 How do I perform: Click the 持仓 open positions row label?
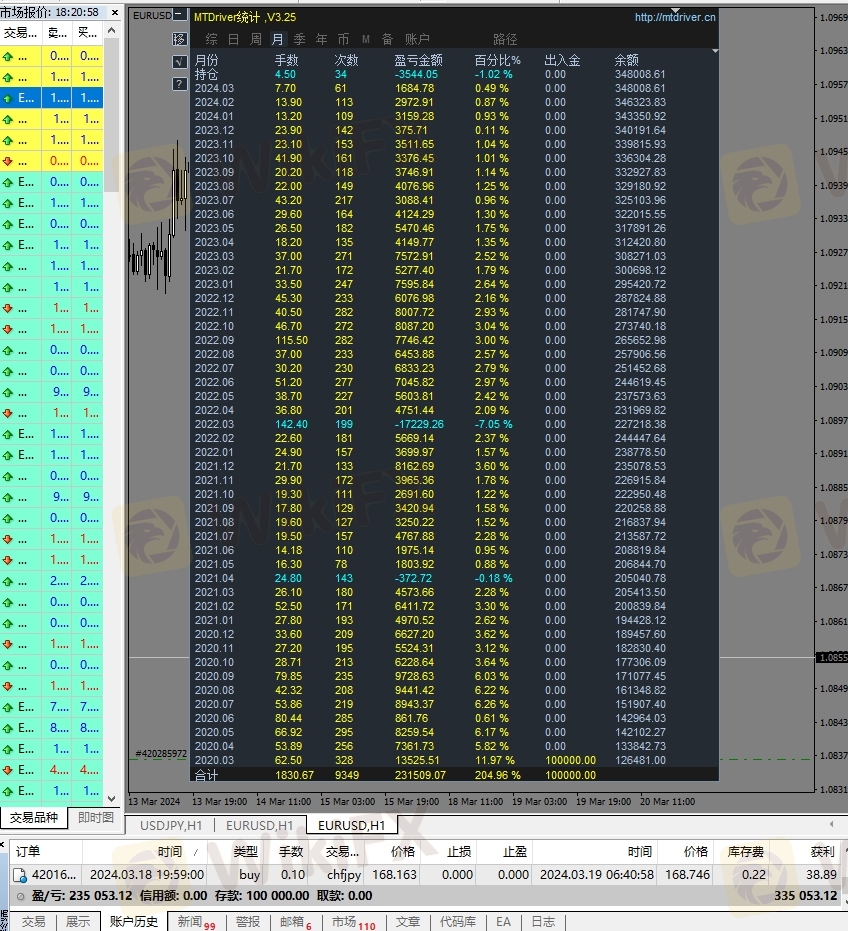pos(207,74)
